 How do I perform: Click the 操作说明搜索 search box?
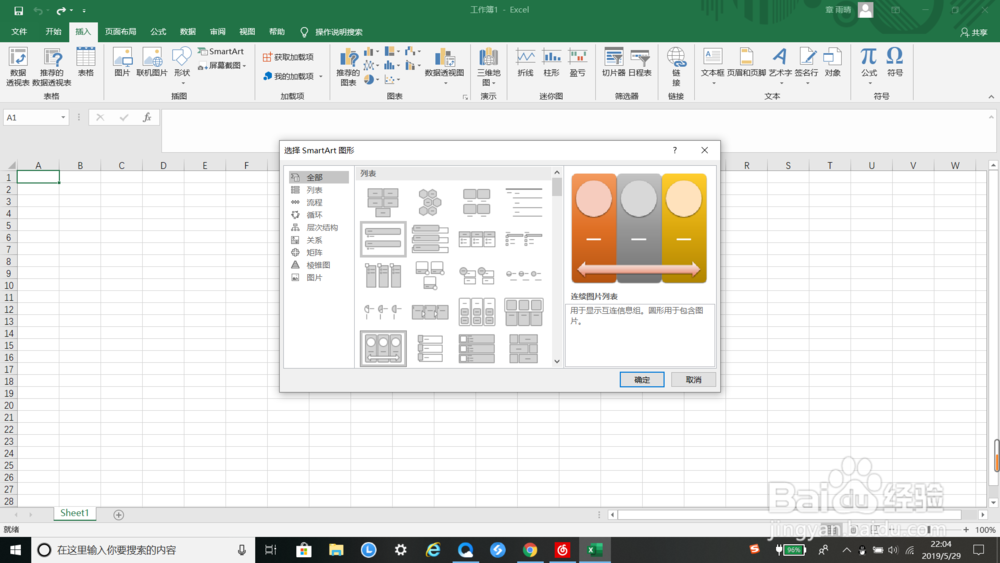point(339,32)
